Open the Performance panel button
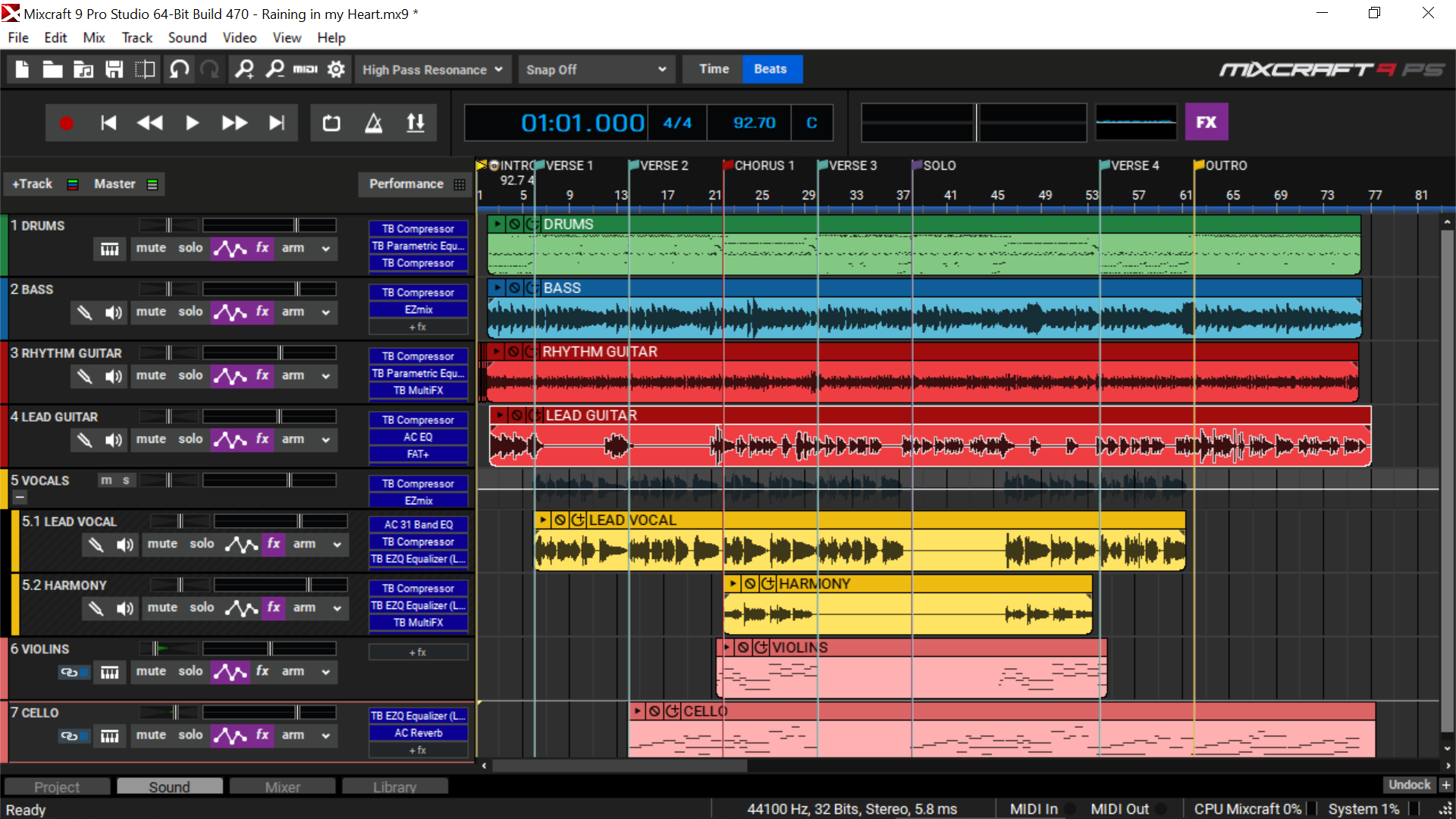Viewport: 1456px width, 819px height. [416, 184]
